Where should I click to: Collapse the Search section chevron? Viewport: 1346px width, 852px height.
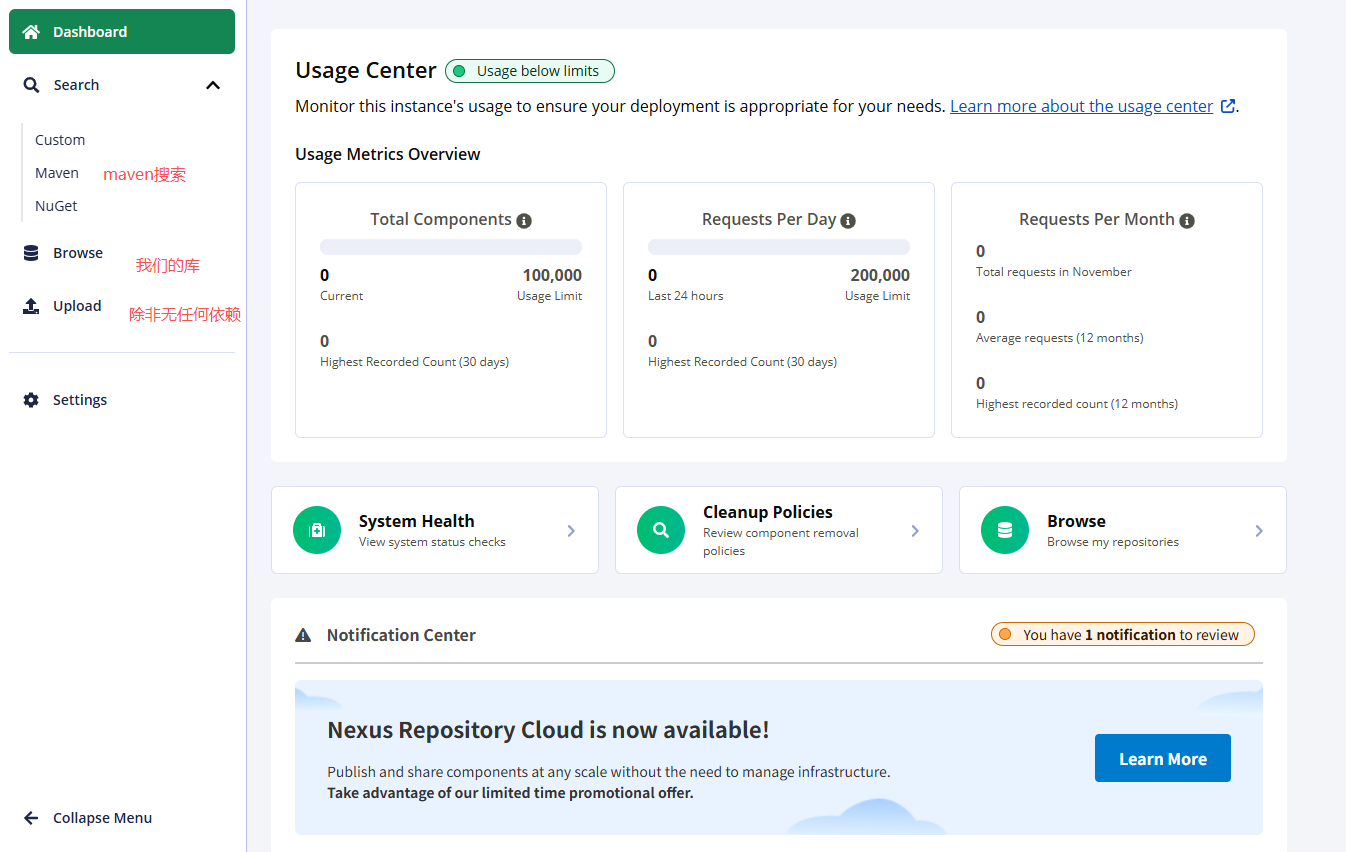click(213, 85)
